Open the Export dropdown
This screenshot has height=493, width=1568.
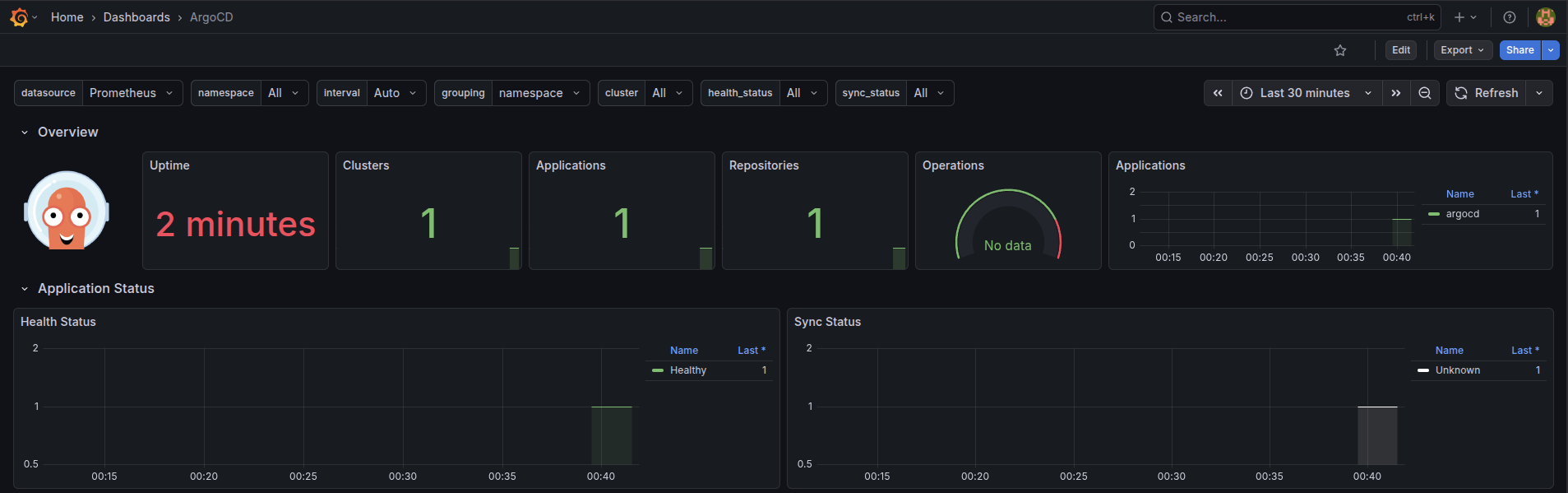1463,50
